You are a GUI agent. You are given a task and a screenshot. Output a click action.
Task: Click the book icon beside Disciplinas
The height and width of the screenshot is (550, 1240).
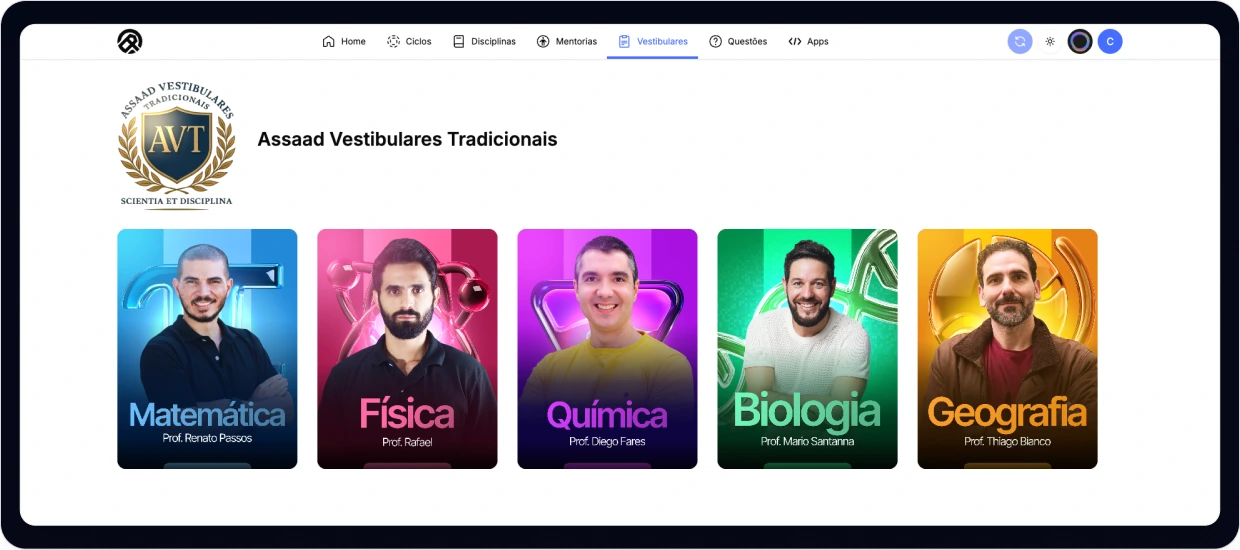click(459, 42)
